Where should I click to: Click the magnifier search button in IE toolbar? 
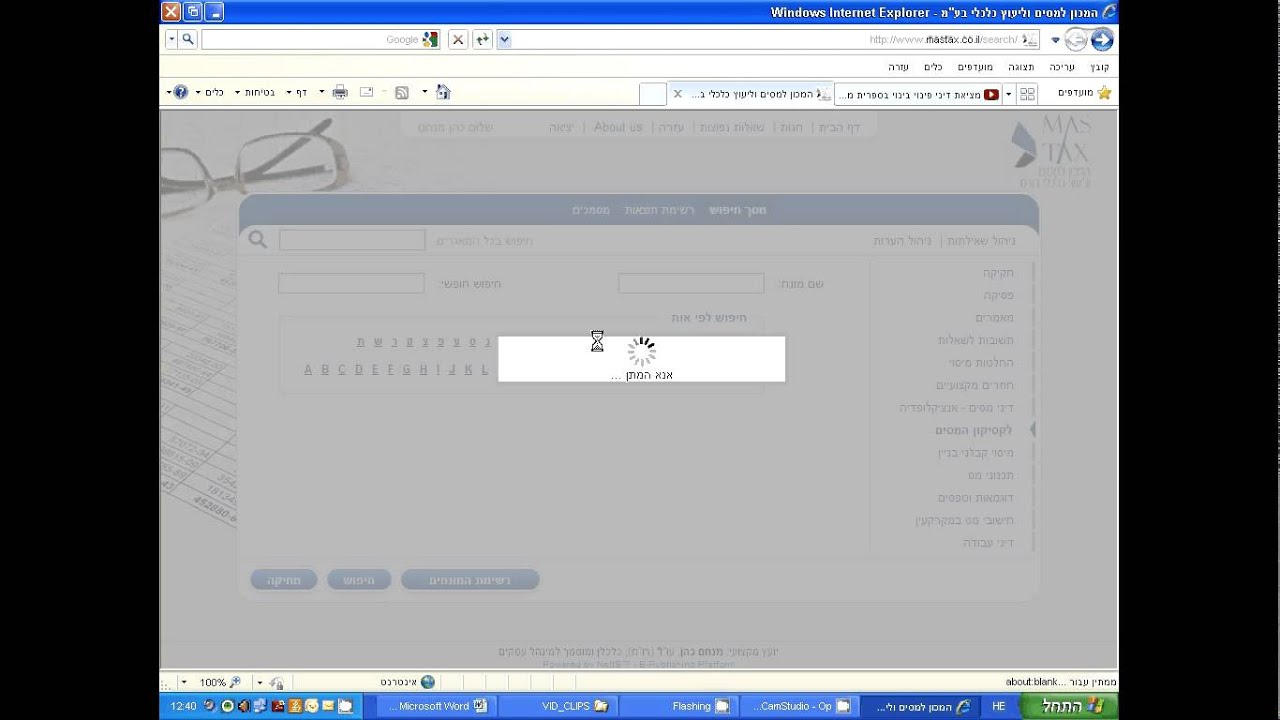click(187, 39)
